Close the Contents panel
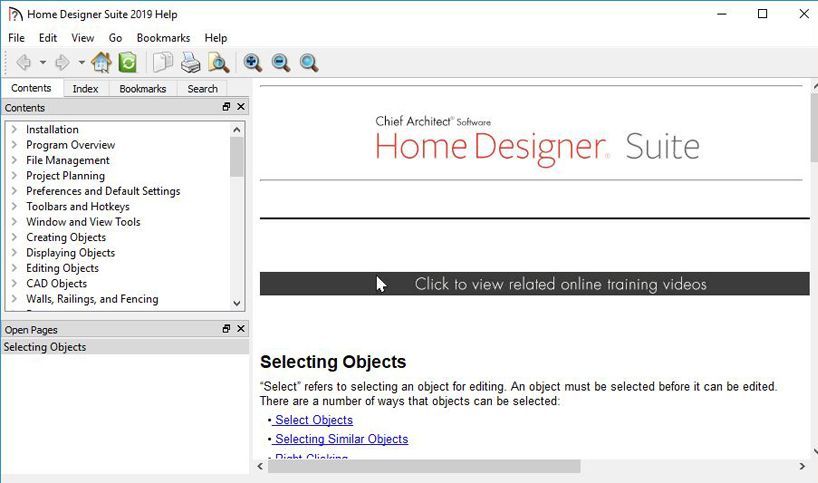This screenshot has width=818, height=483. (x=240, y=106)
